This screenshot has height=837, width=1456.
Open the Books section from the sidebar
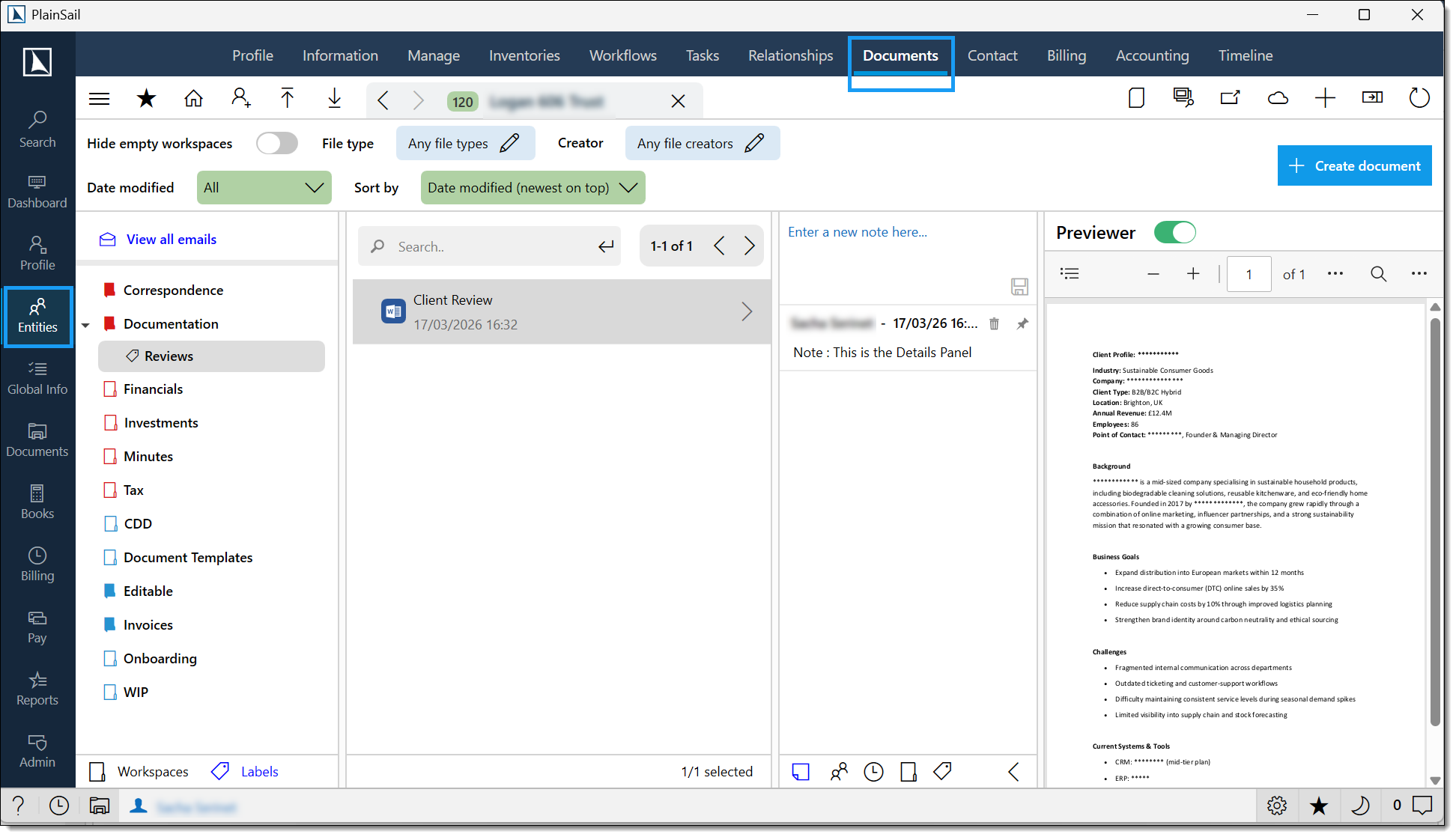(x=37, y=500)
